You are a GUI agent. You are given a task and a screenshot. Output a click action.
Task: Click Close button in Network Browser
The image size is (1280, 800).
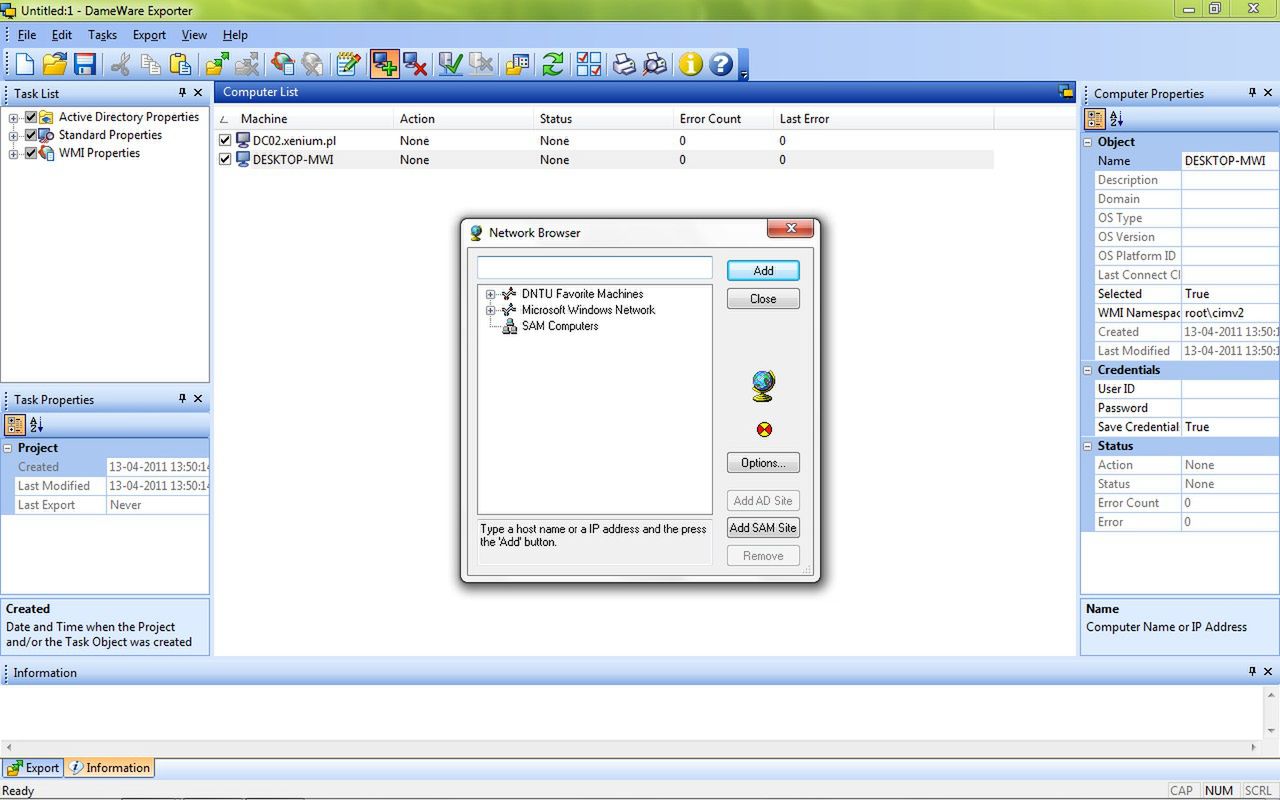click(763, 299)
